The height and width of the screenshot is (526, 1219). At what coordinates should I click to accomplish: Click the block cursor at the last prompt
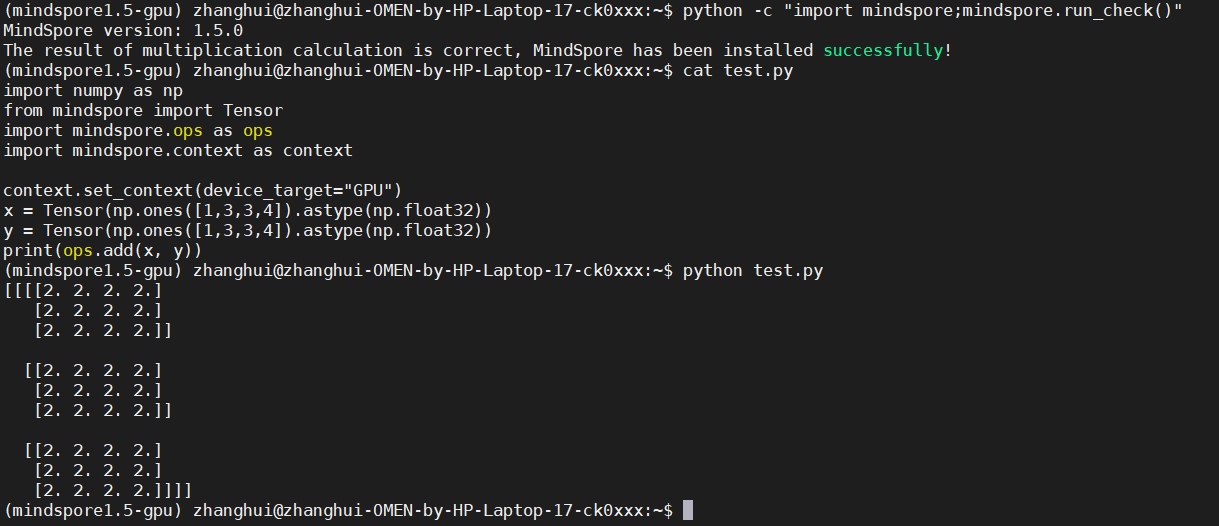(687, 511)
